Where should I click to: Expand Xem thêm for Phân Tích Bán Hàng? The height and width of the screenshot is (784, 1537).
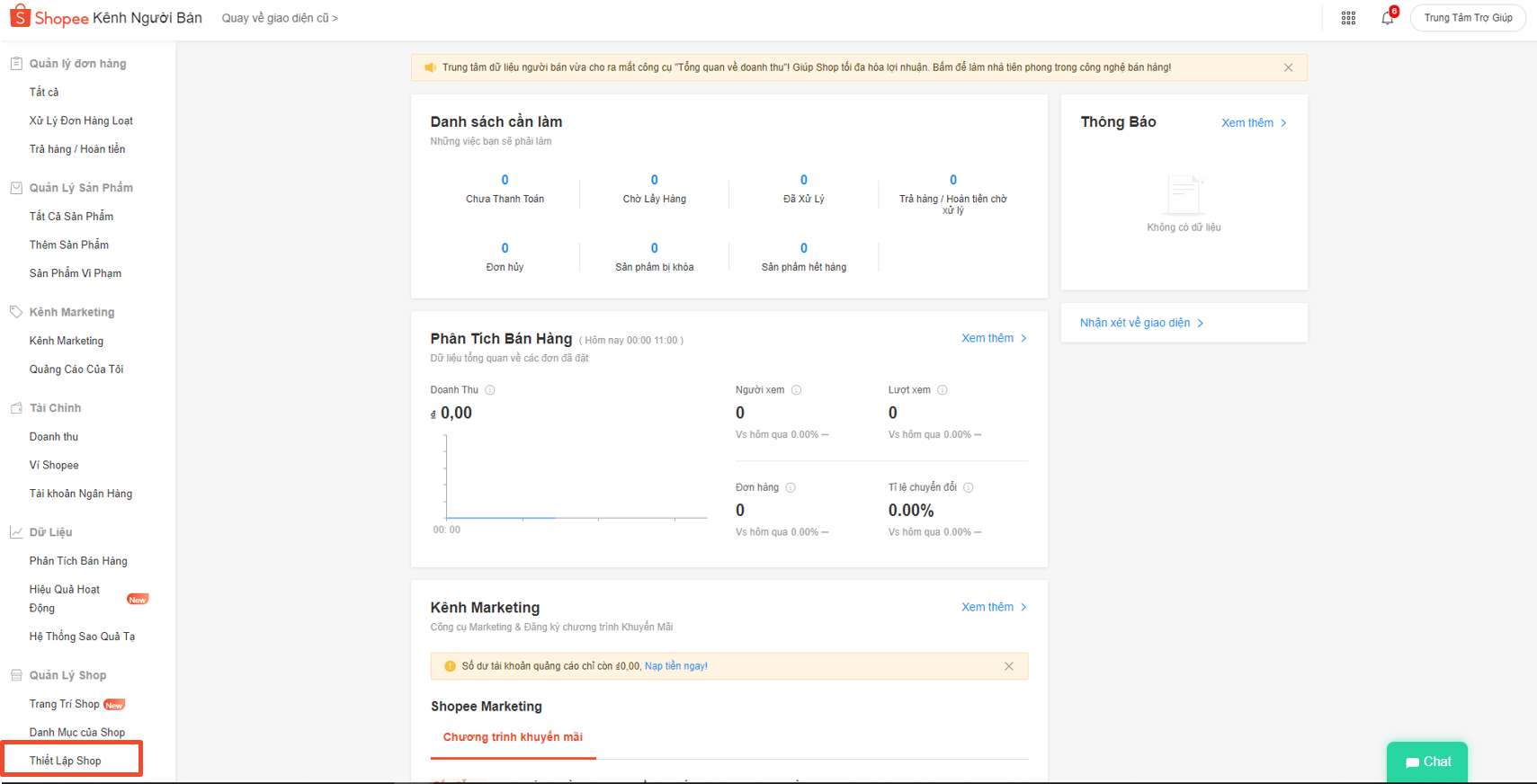tap(994, 338)
